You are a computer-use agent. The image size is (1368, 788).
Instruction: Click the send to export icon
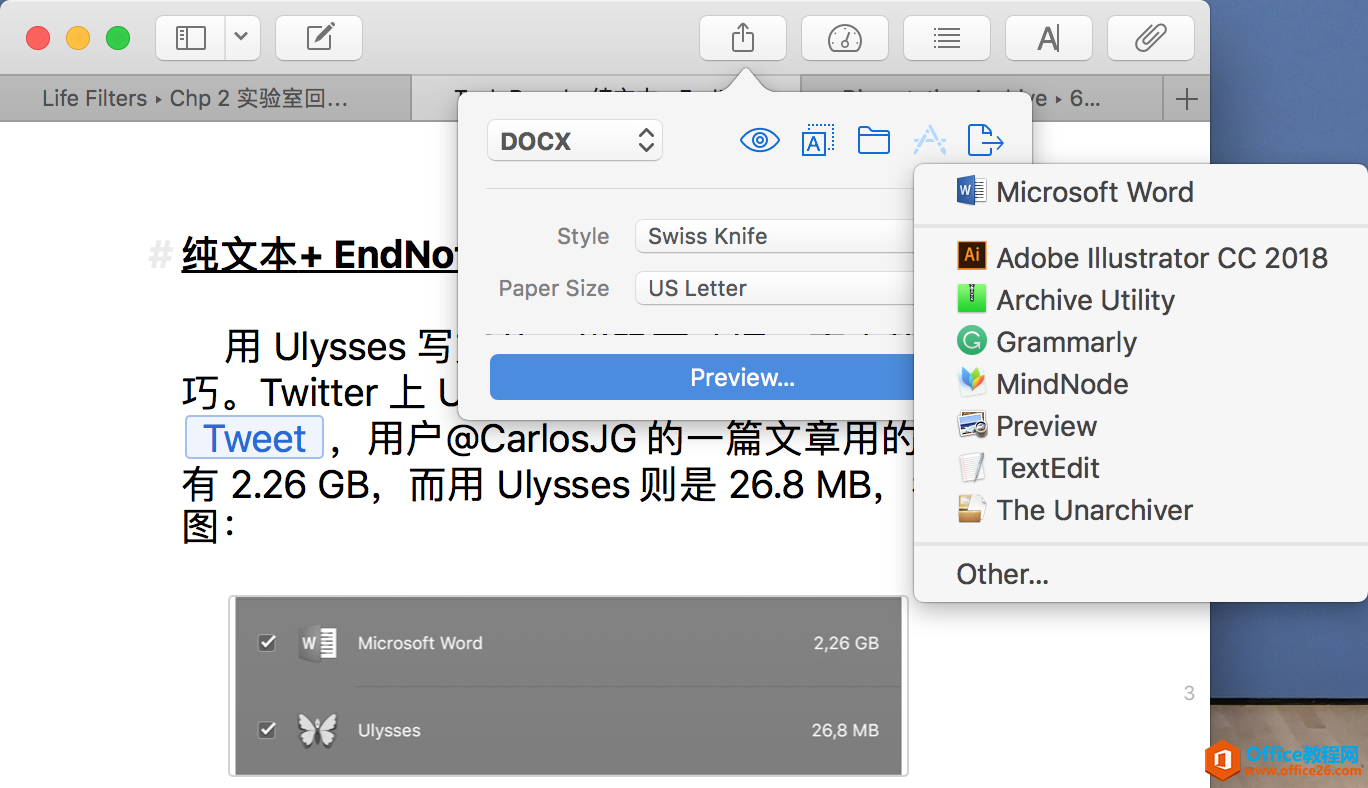coord(986,141)
